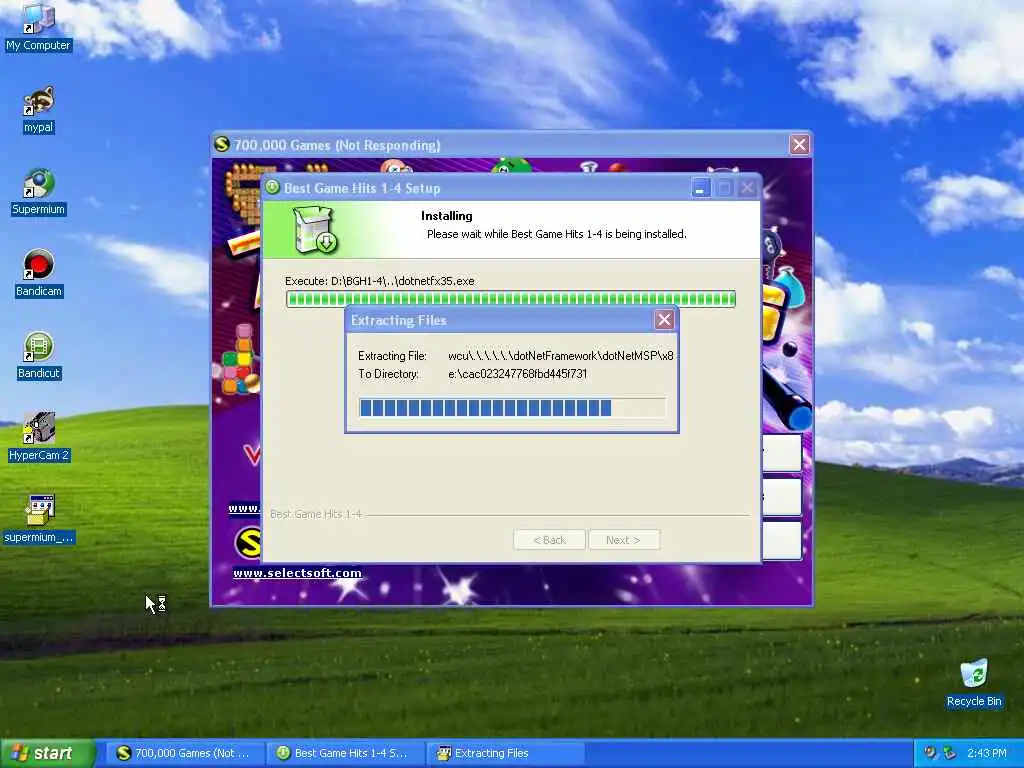Click the To Directory path e:\cac023247768fbd445f731

[x=517, y=374]
